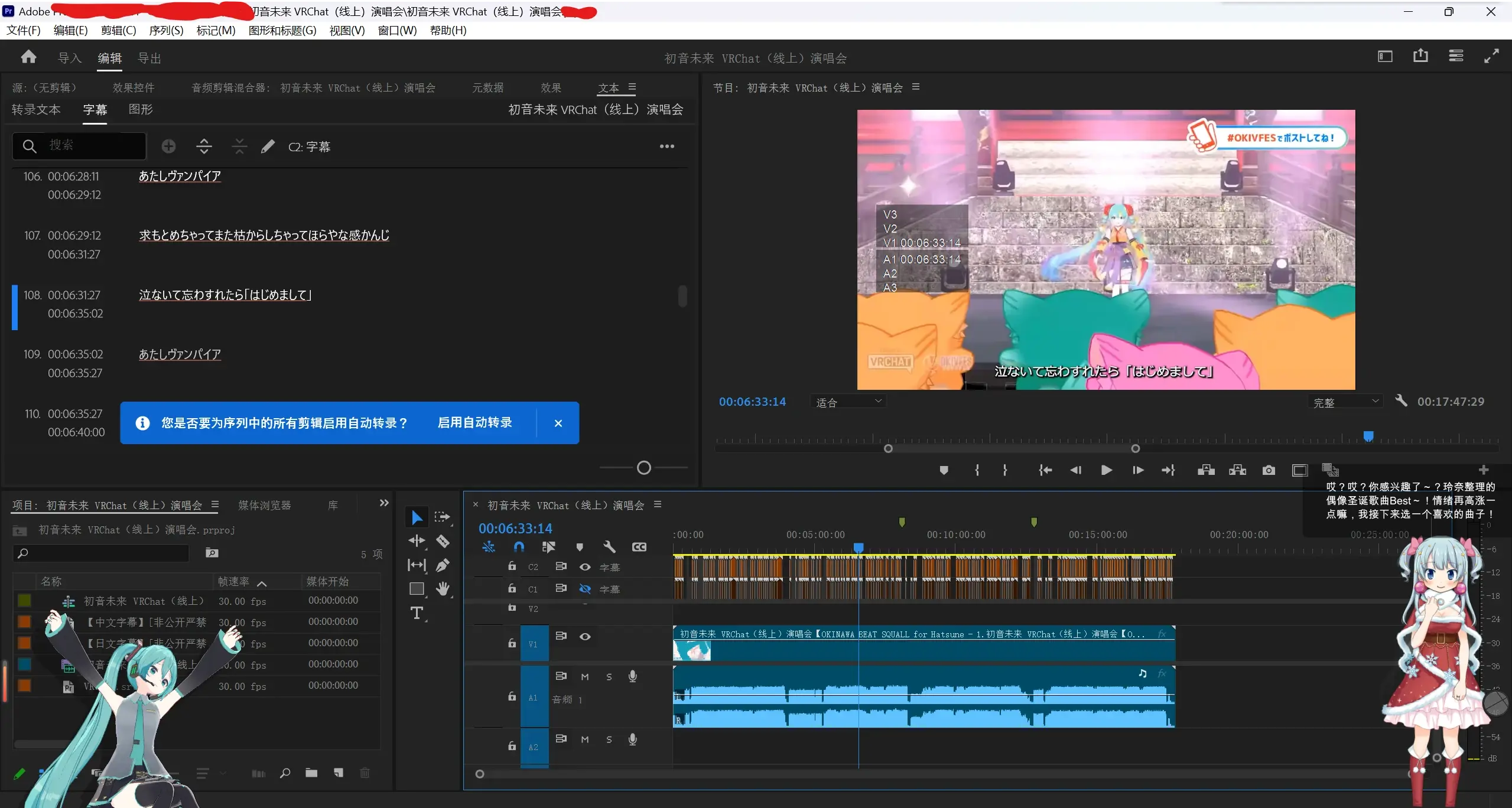The width and height of the screenshot is (1512, 808).
Task: Open the timeline sequence panel menu
Action: coord(658,505)
